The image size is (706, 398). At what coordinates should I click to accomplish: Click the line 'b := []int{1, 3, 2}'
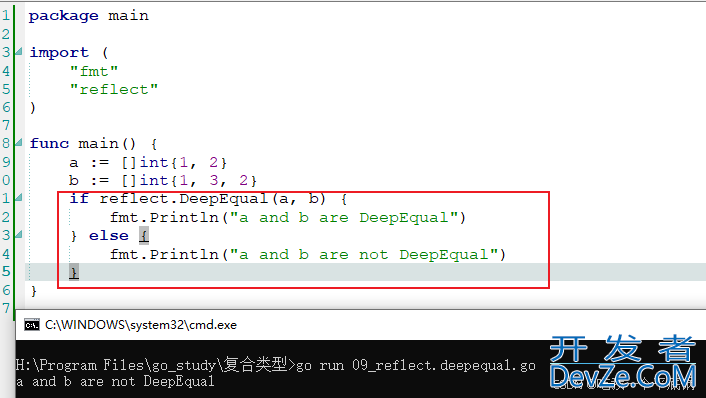(163, 181)
